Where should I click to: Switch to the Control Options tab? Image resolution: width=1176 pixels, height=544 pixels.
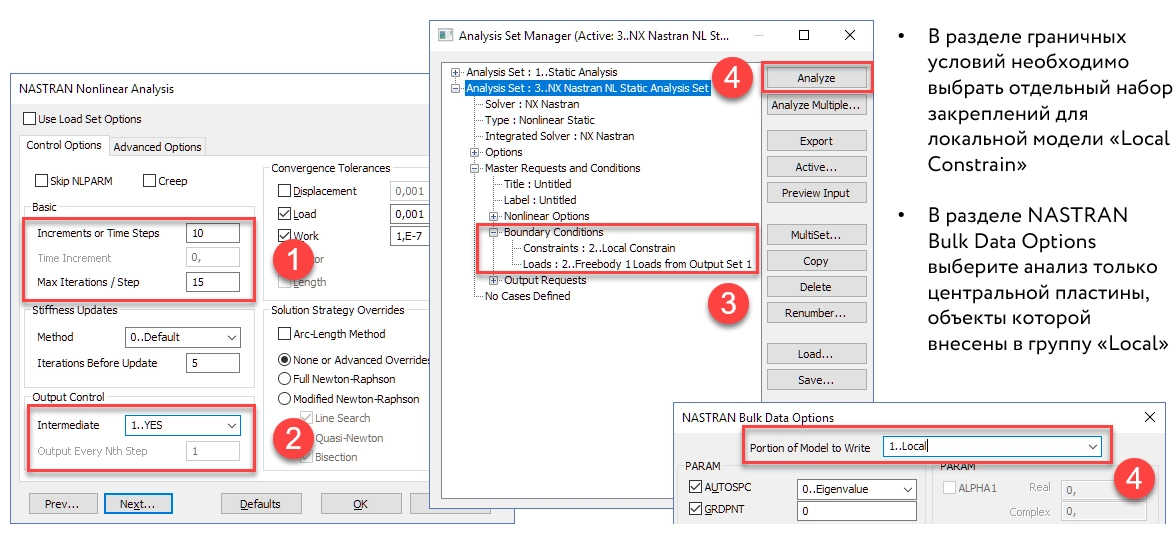pos(64,146)
